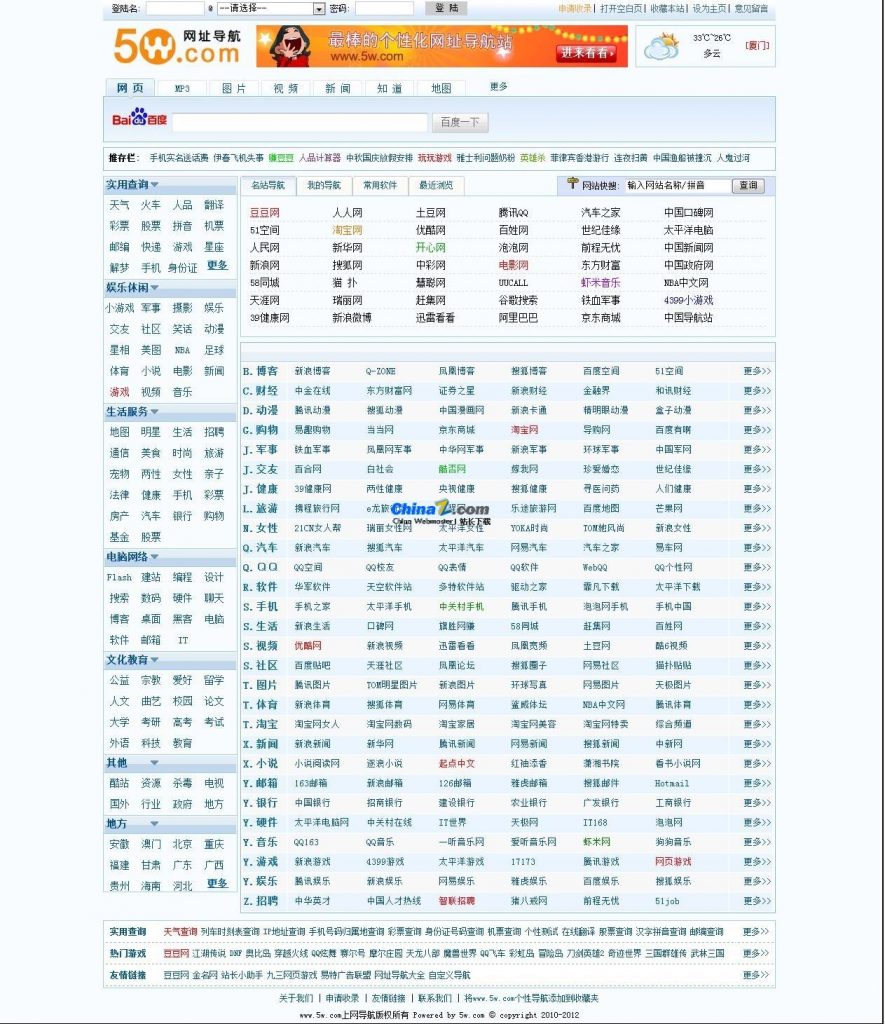
Task: Switch to the 最近浏览 tab
Action: point(436,185)
